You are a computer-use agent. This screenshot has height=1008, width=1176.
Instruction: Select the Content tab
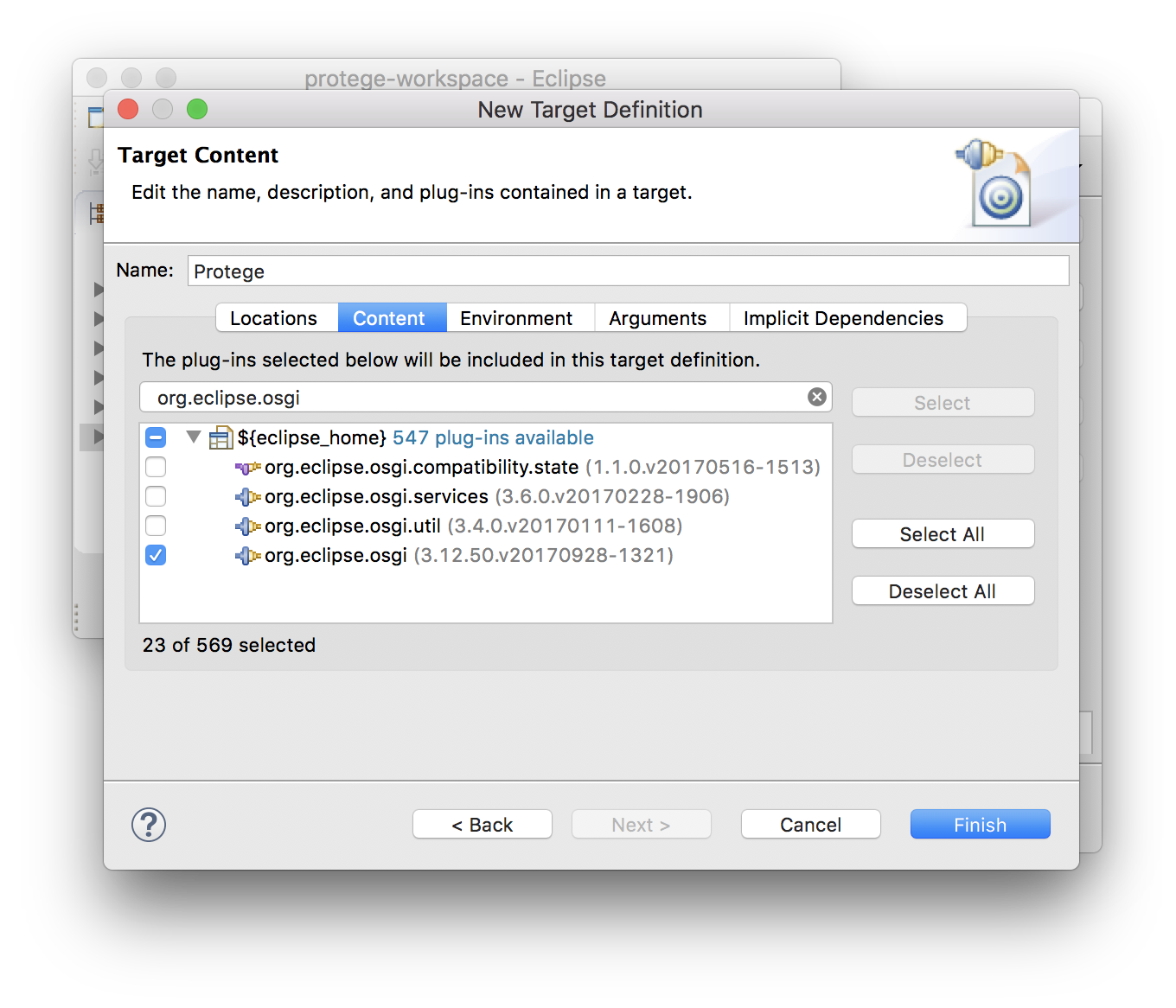click(x=392, y=318)
